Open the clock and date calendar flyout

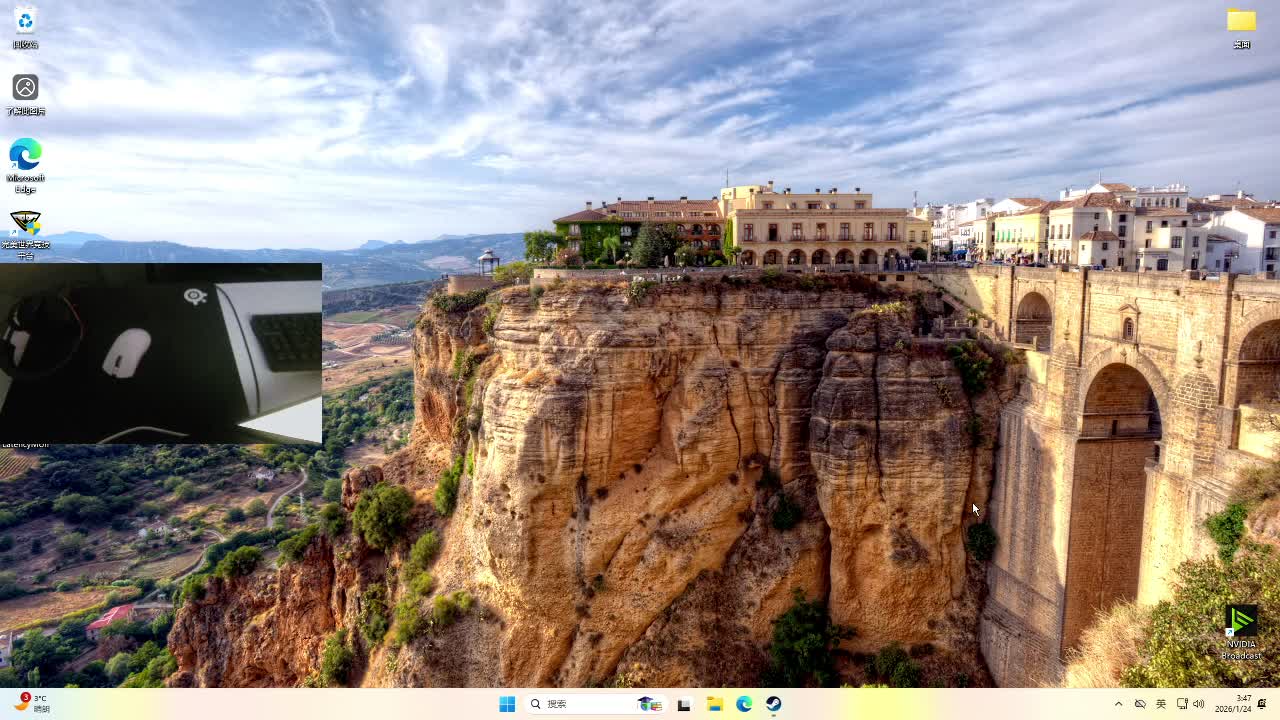1233,704
